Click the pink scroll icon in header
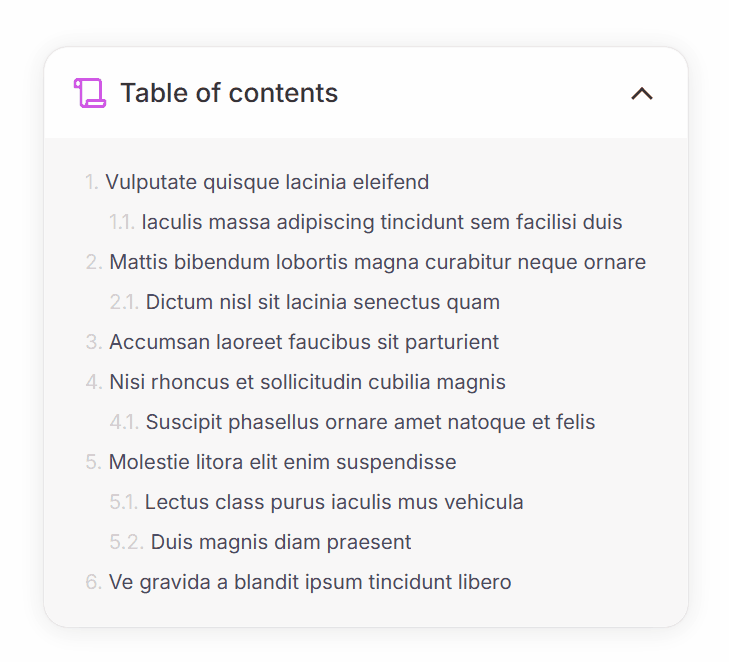 pos(90,93)
